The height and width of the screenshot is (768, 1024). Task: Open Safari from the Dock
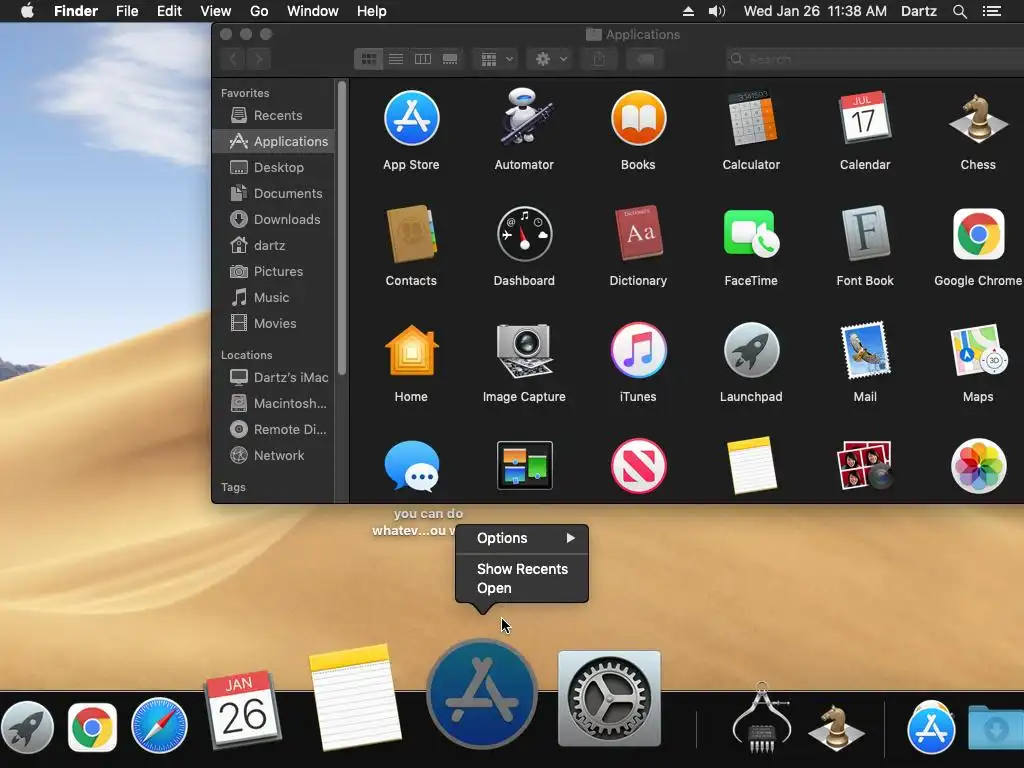point(159,726)
